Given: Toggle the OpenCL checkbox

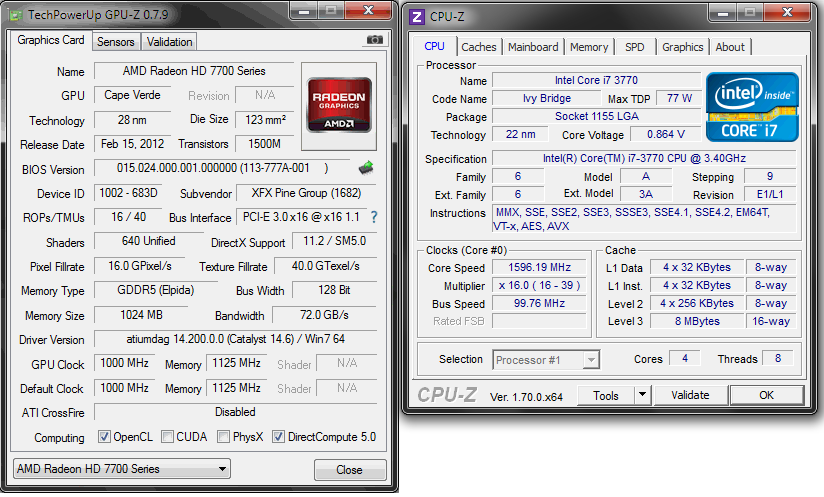Looking at the screenshot, I should tap(105, 437).
